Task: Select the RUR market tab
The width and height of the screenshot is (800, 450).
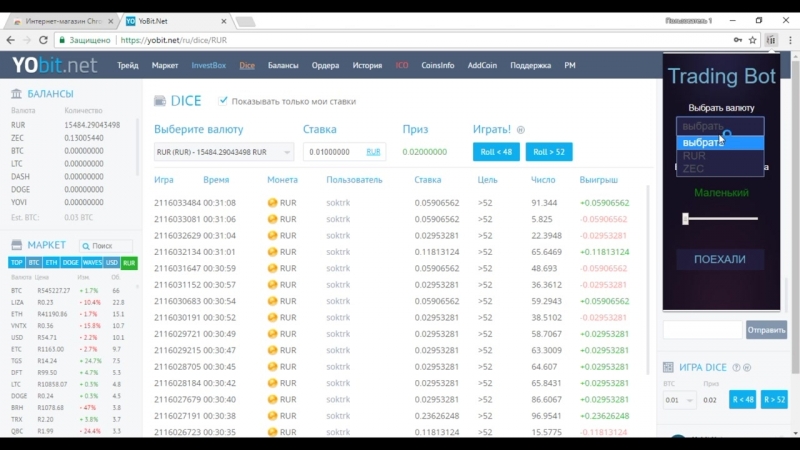Action: click(x=129, y=263)
